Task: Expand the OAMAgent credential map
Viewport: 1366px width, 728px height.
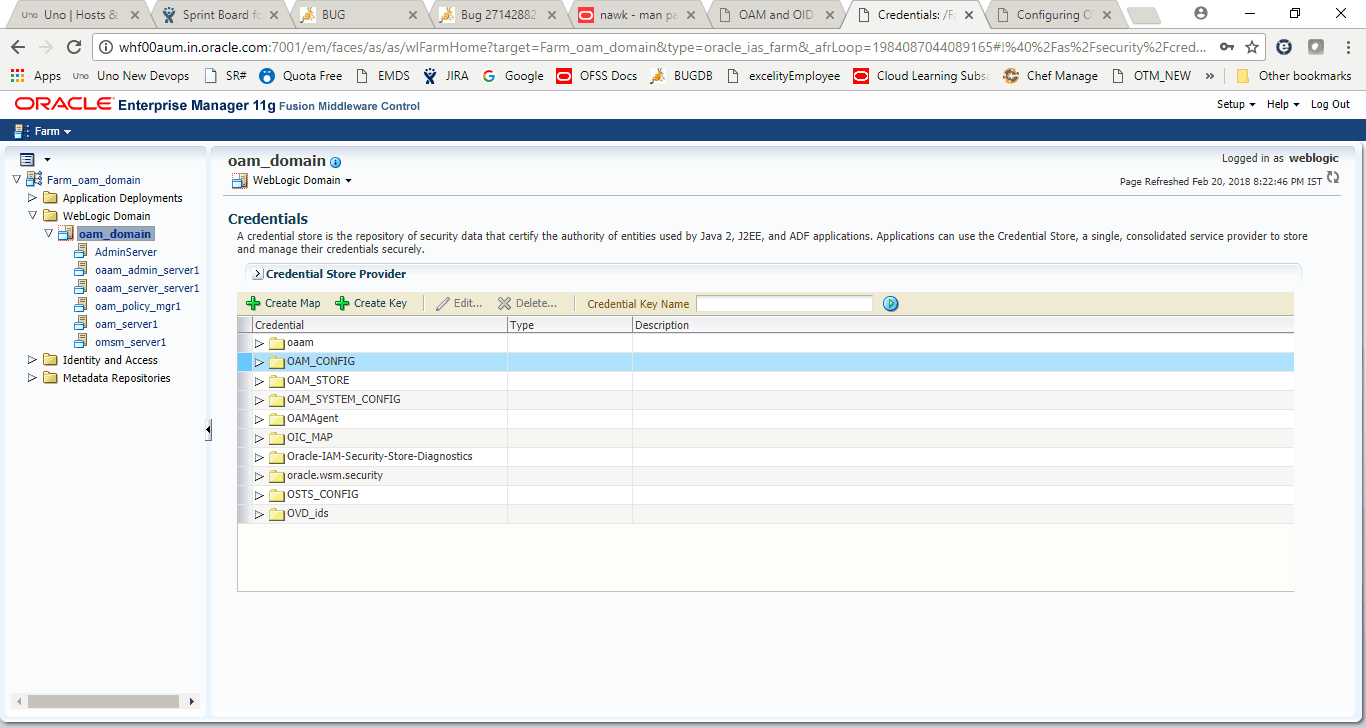Action: [x=259, y=419]
